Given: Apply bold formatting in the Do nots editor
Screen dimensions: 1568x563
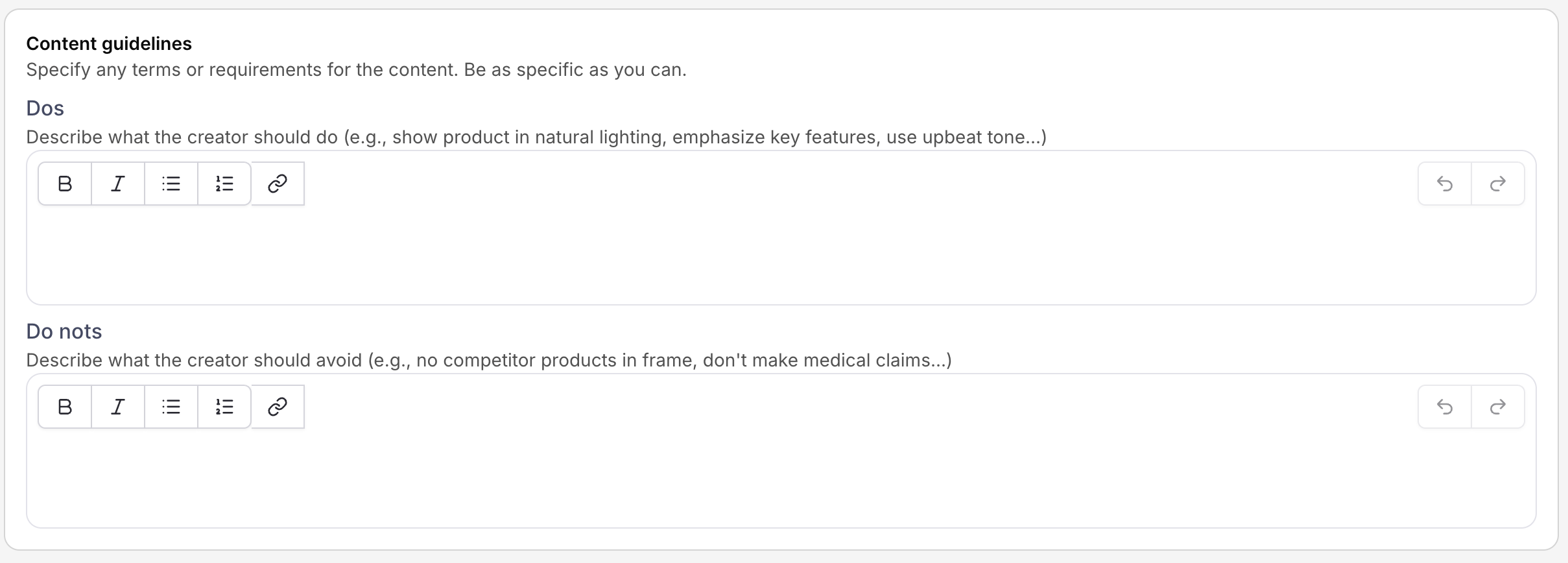Looking at the screenshot, I should tap(65, 407).
